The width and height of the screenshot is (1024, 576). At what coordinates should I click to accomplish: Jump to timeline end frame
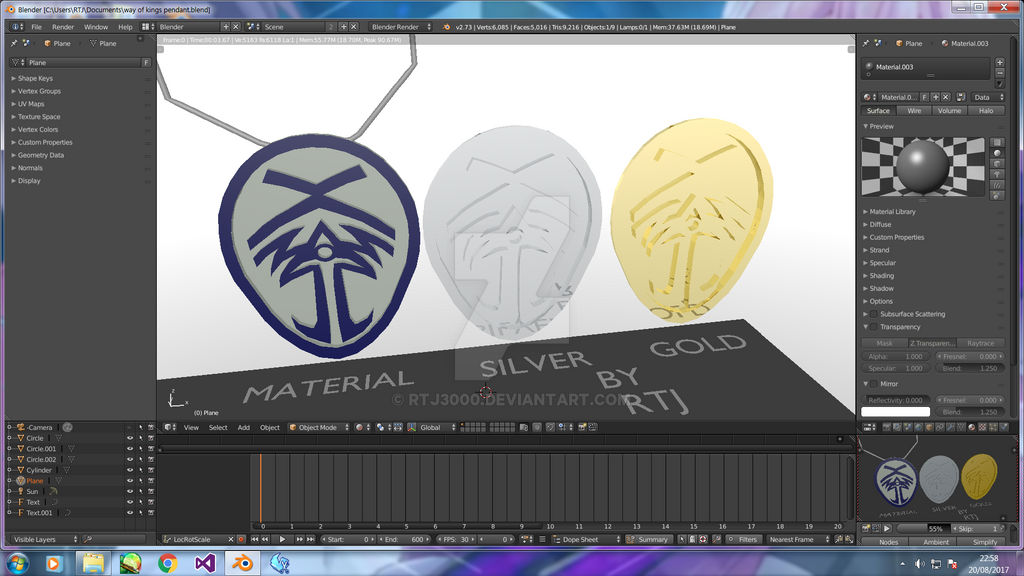[310, 539]
